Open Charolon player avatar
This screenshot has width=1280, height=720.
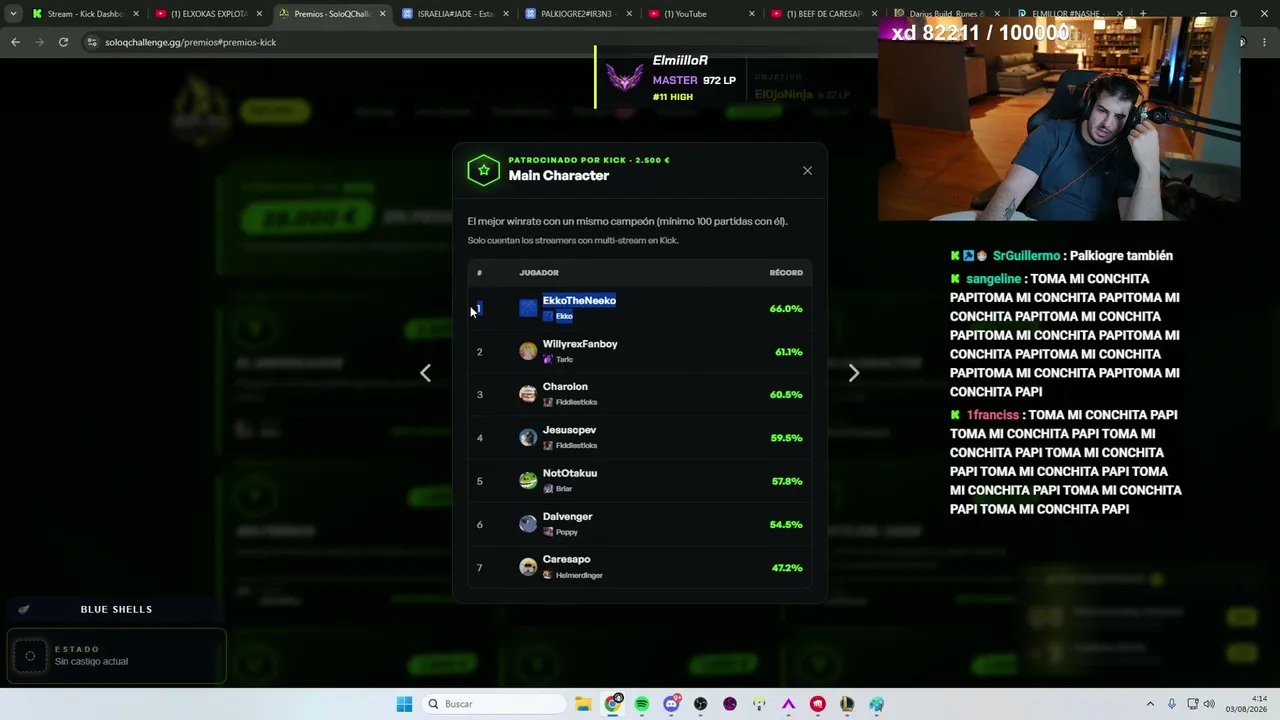coord(528,394)
